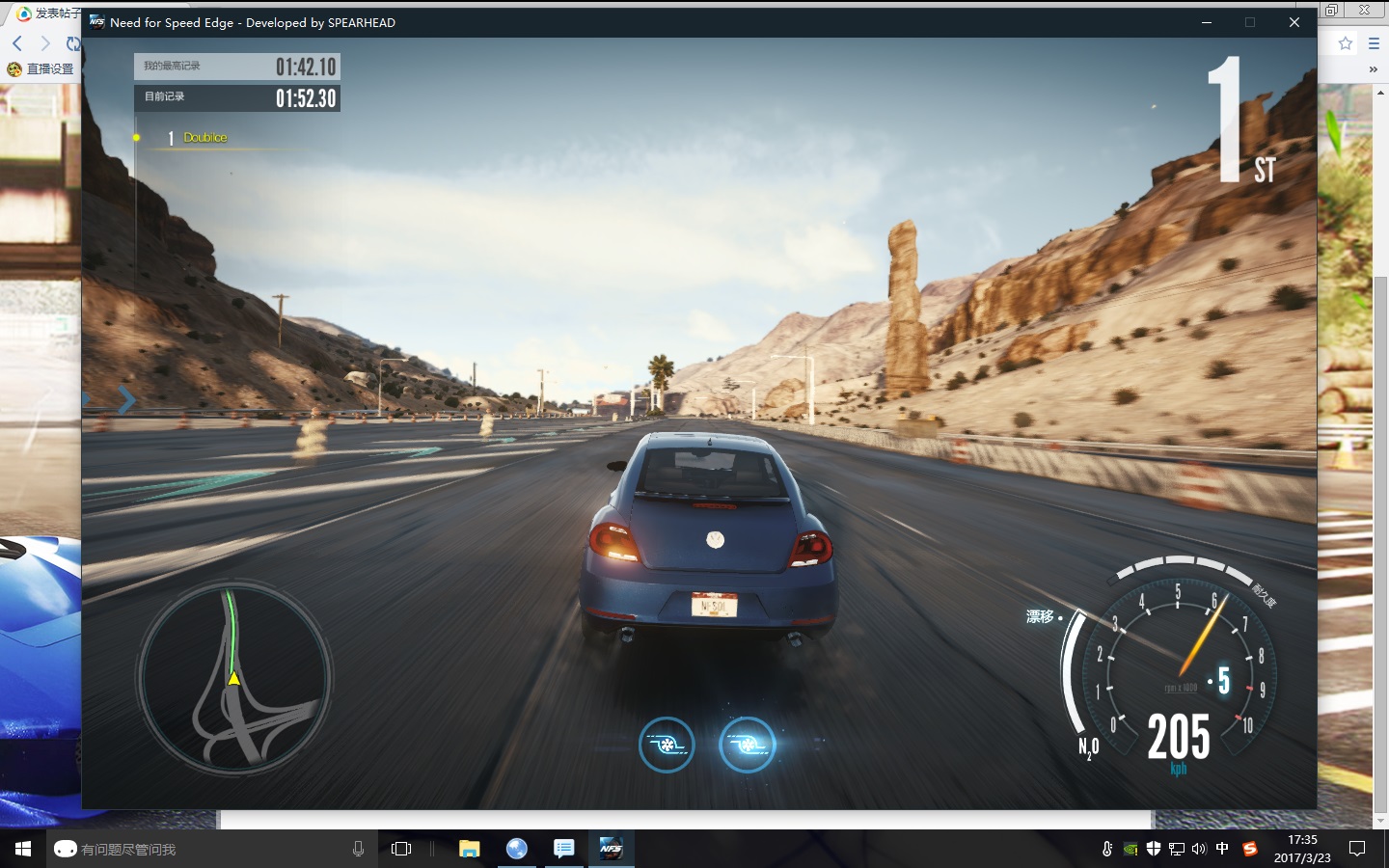Image resolution: width=1389 pixels, height=868 pixels.
Task: Click the 1ST race position indicator
Action: (1241, 119)
